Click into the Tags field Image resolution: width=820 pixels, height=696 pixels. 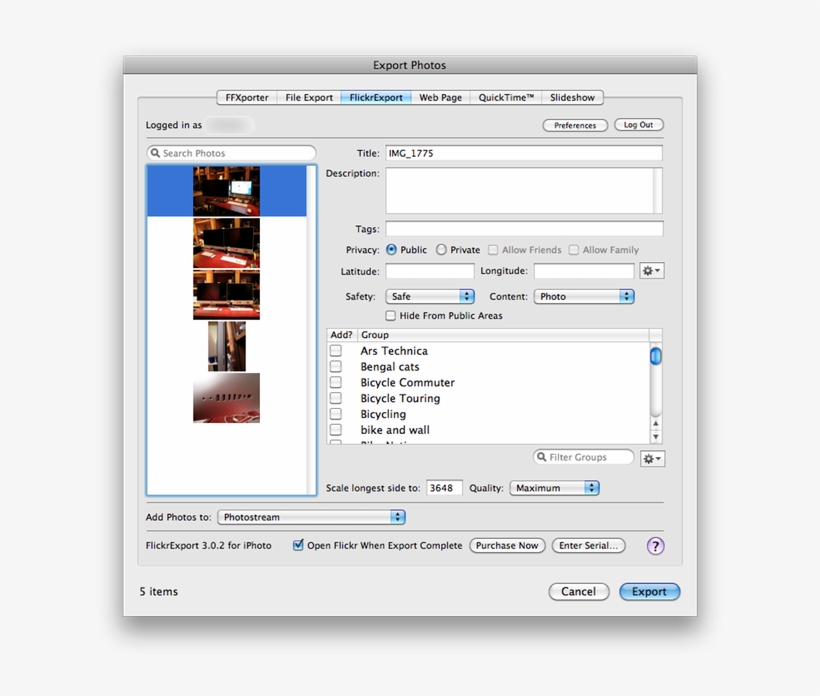pyautogui.click(x=525, y=229)
